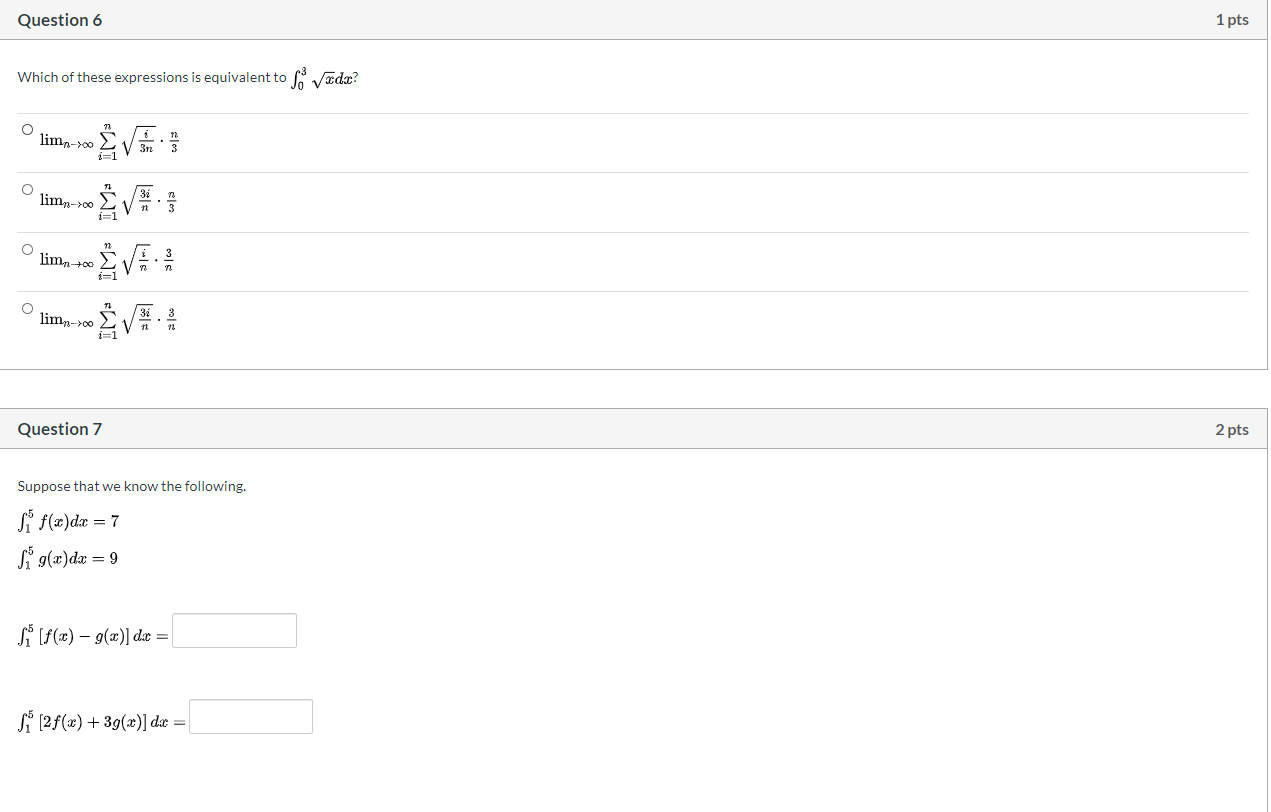Focus the input for ∫[2f(x) + 3g(x)] dx
This screenshot has width=1271, height=812.
click(251, 717)
